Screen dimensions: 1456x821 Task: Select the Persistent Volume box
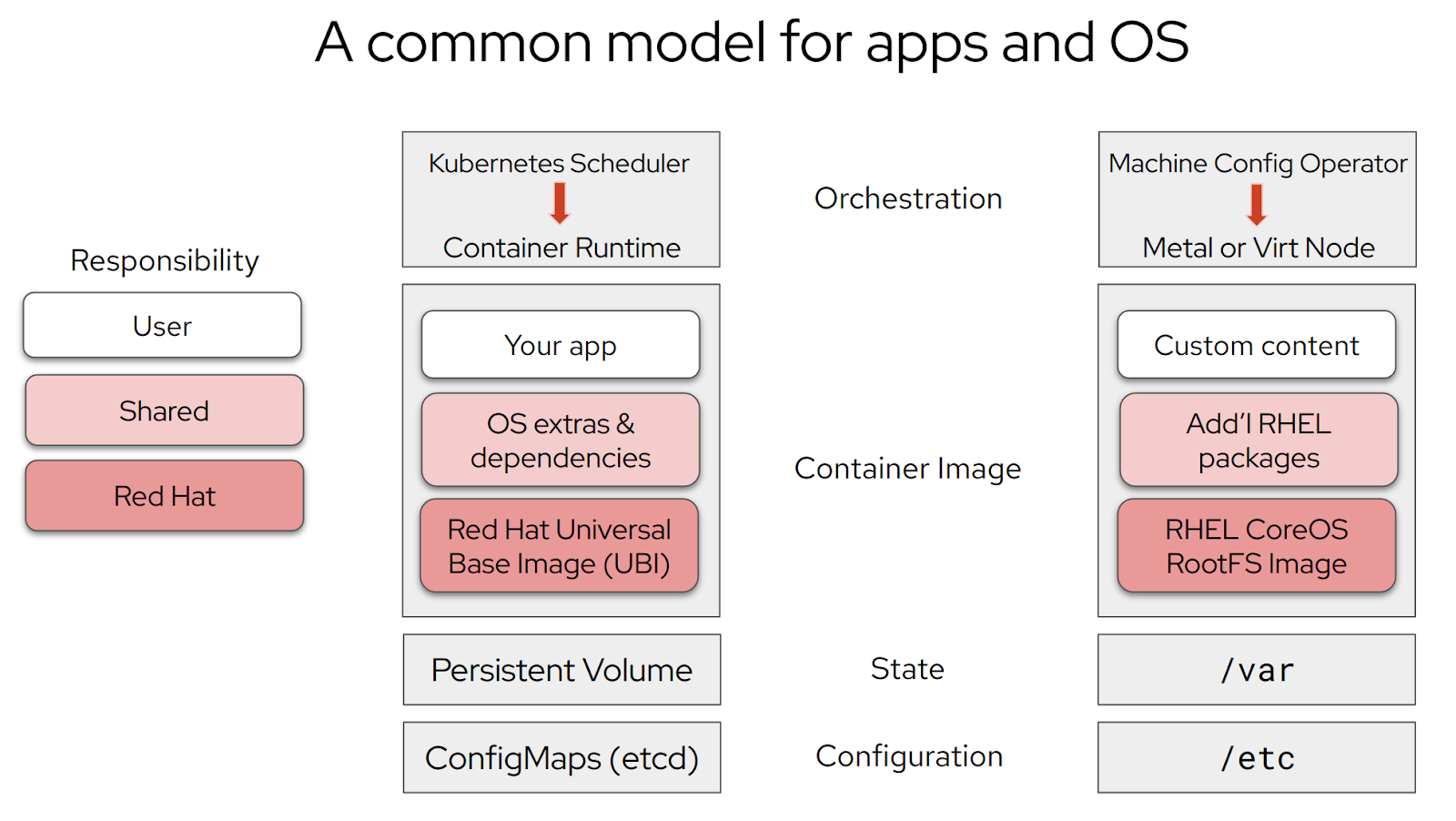pos(561,670)
